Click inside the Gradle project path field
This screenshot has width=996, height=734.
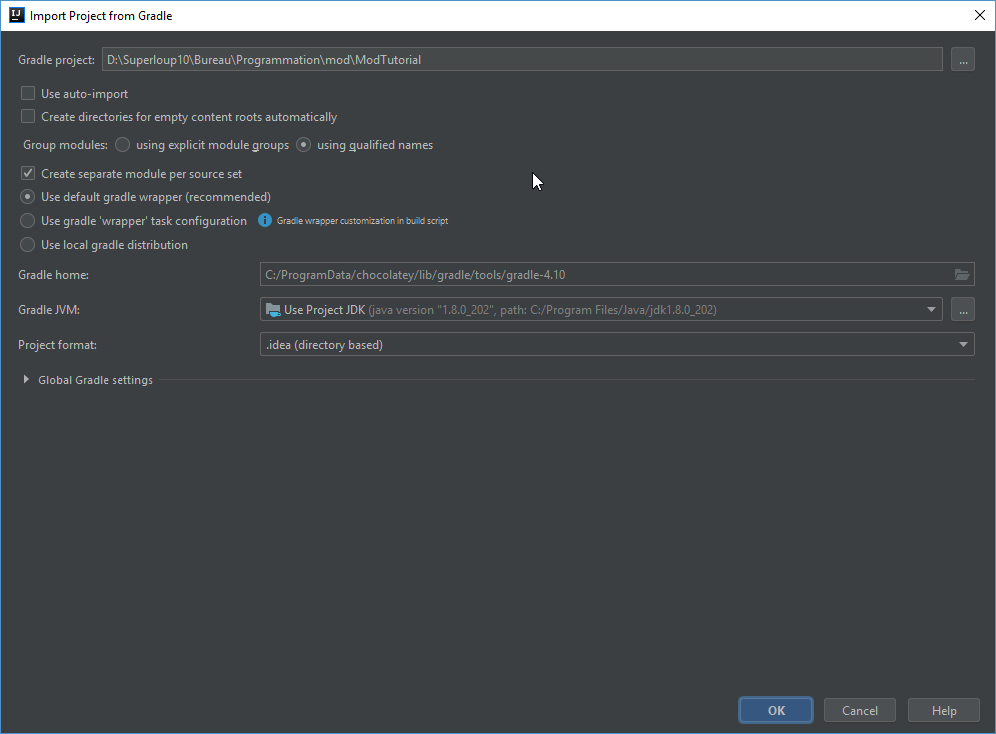tap(520, 60)
